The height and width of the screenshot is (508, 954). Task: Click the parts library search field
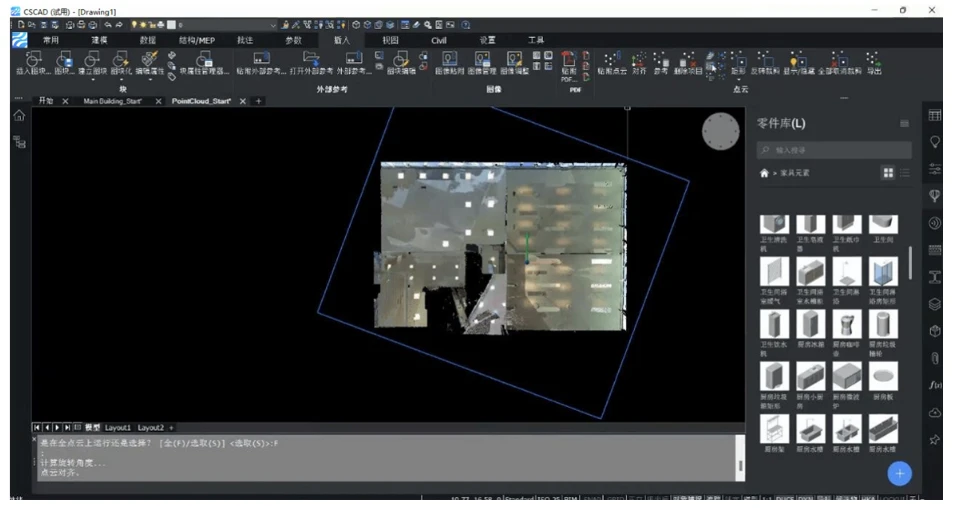click(x=834, y=150)
